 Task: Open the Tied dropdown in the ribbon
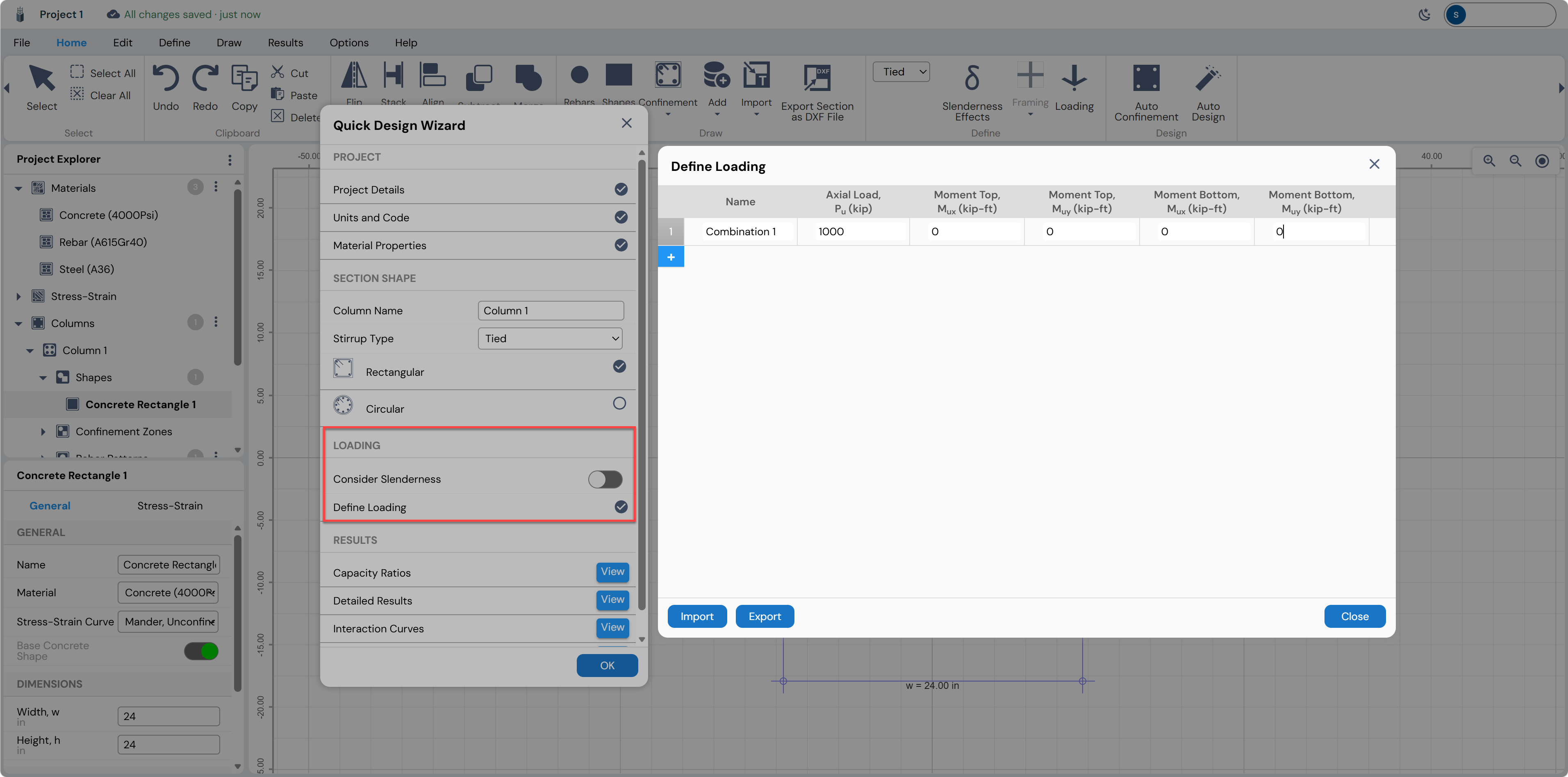pyautogui.click(x=901, y=72)
